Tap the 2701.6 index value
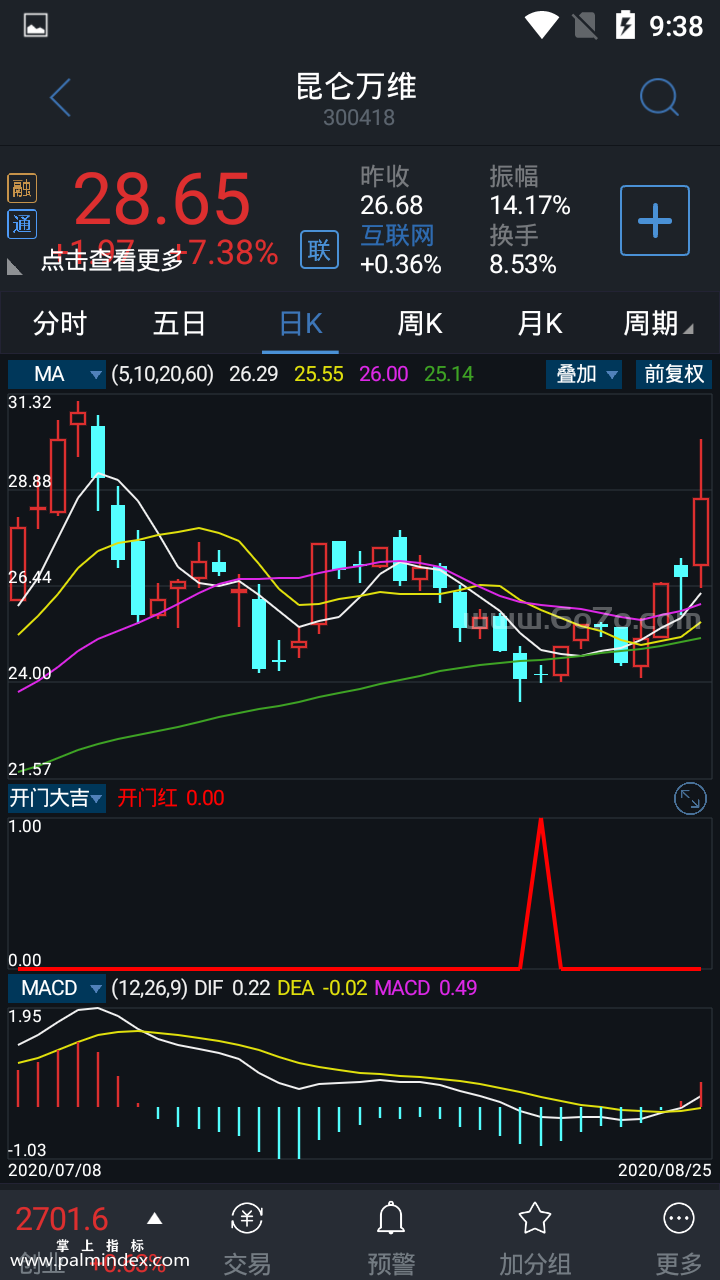720x1280 pixels. (62, 1219)
